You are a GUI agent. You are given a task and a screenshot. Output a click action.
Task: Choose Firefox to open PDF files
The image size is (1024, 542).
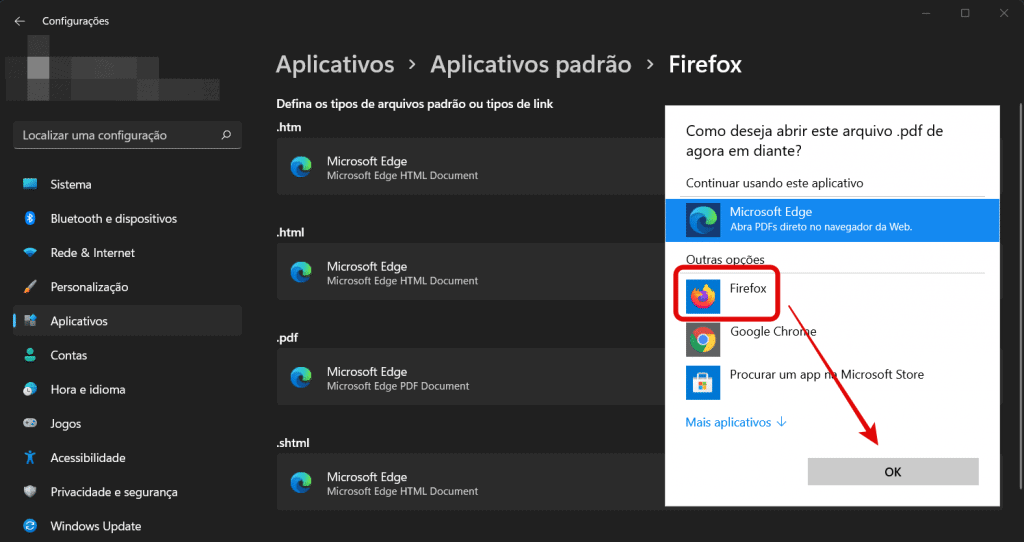click(x=832, y=295)
